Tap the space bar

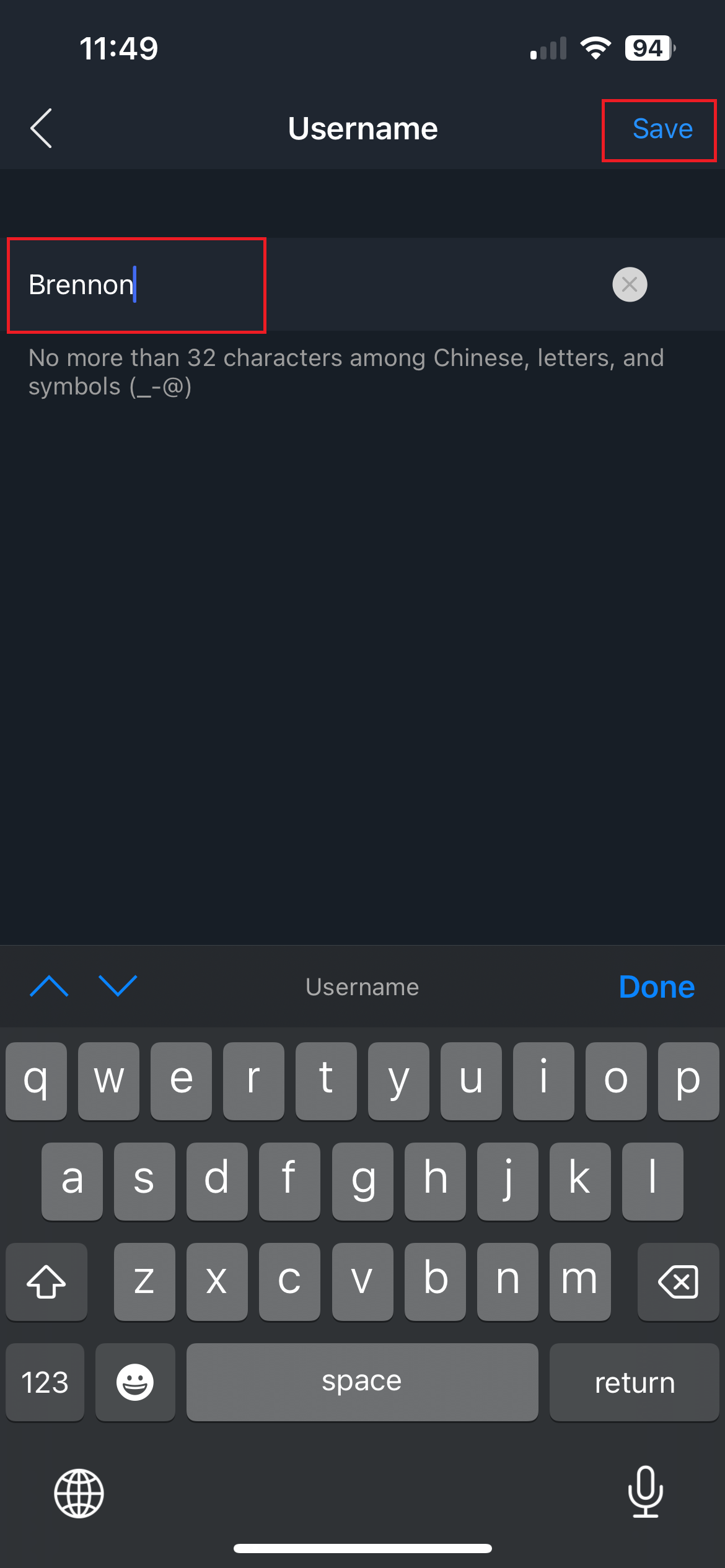[362, 1382]
